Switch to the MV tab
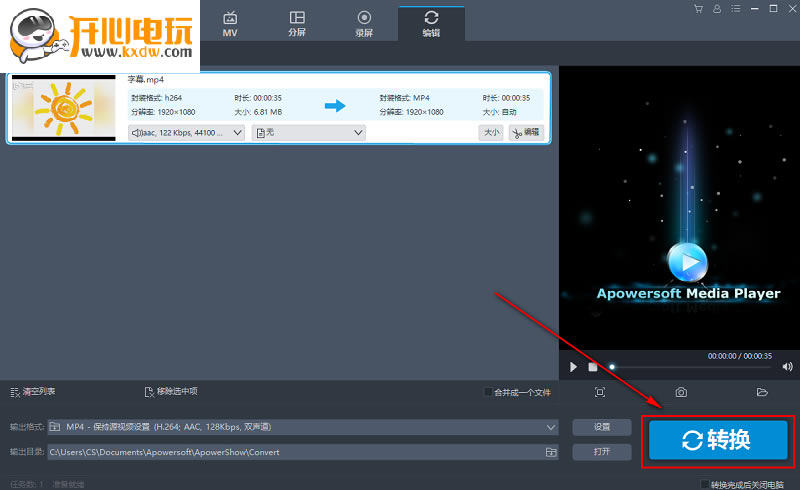Image resolution: width=800 pixels, height=490 pixels. 229,22
